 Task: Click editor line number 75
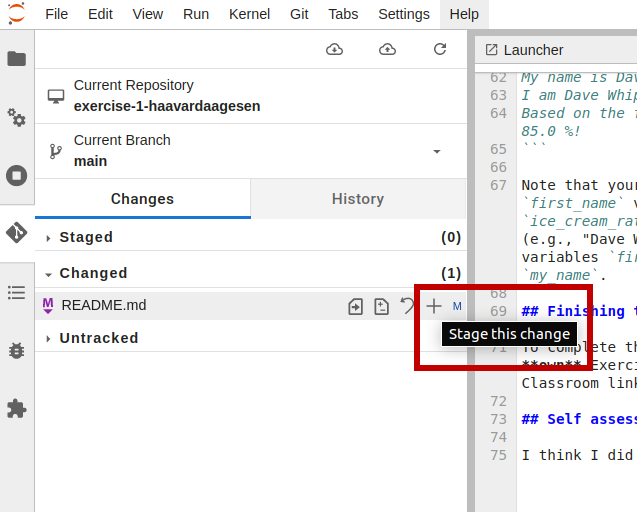[498, 455]
